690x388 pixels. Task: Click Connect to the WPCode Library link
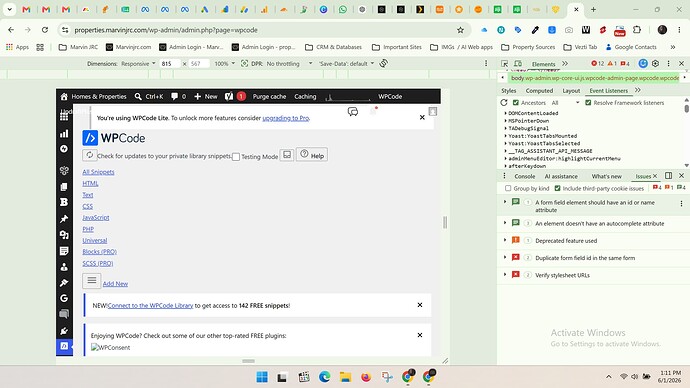(x=150, y=305)
